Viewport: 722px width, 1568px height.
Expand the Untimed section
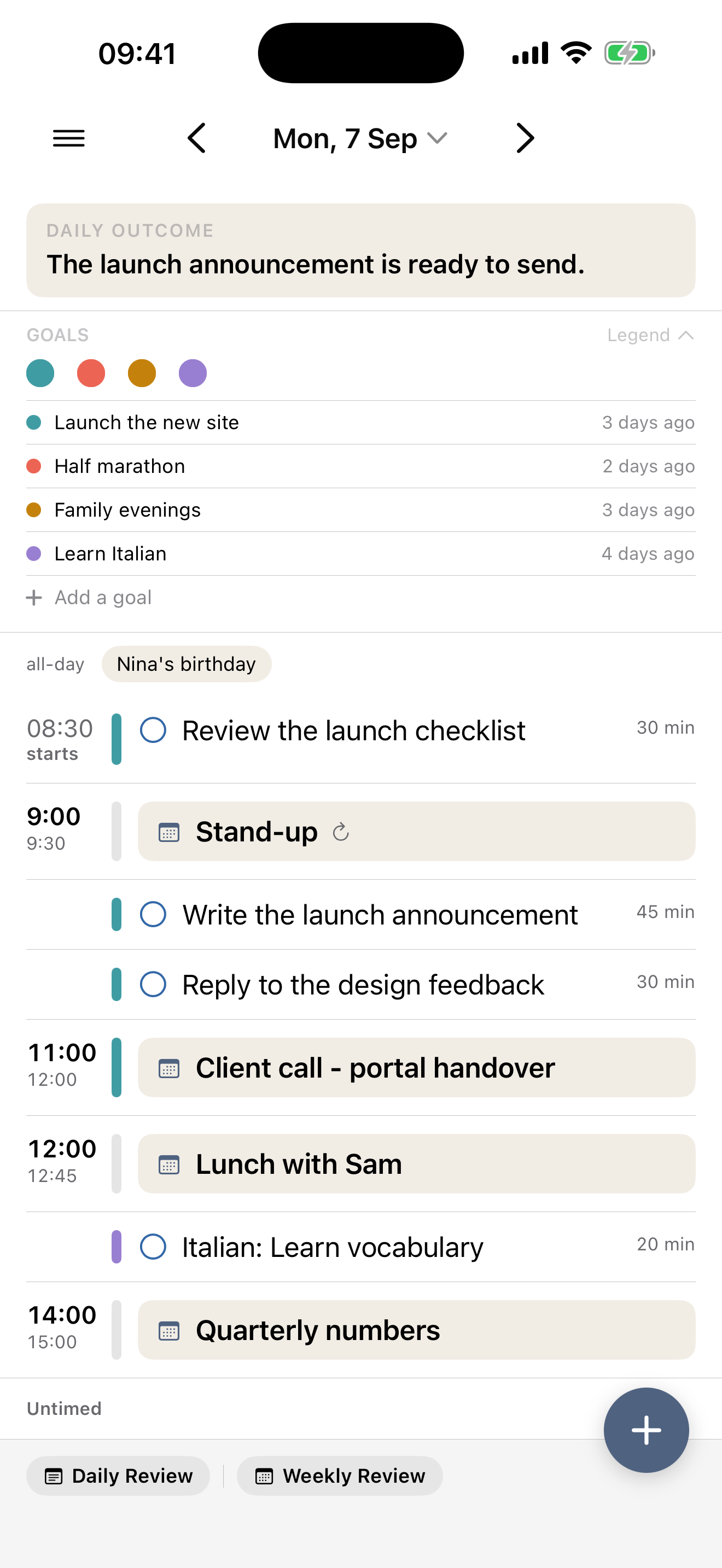pyautogui.click(x=64, y=1408)
